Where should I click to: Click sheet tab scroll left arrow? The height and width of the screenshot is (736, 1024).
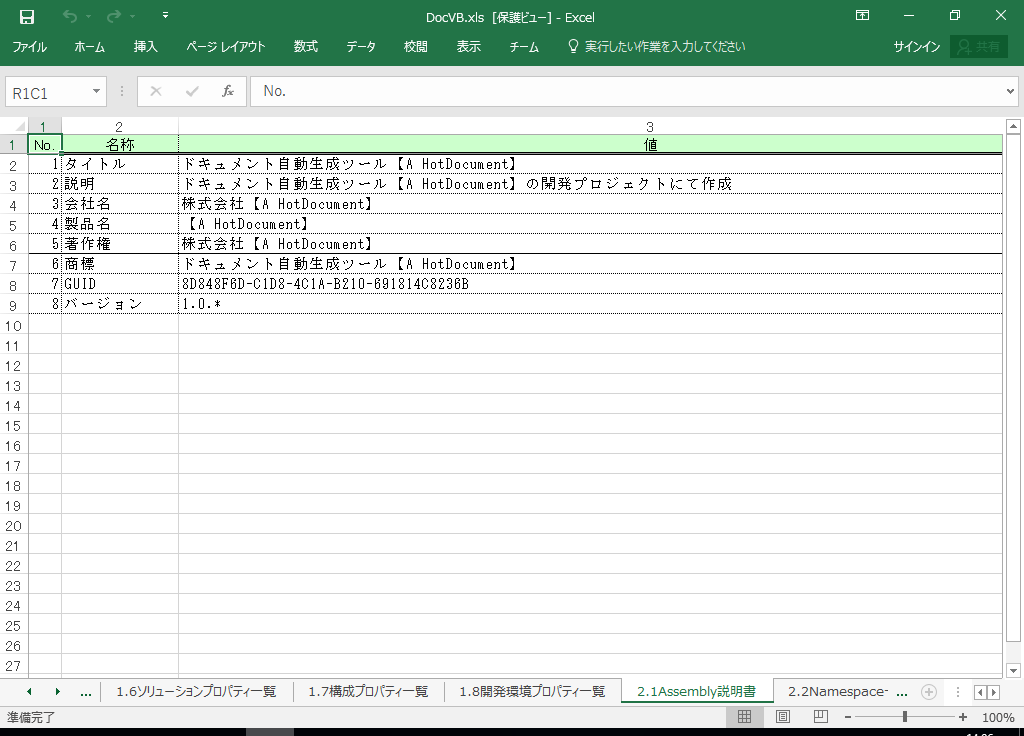click(x=29, y=691)
